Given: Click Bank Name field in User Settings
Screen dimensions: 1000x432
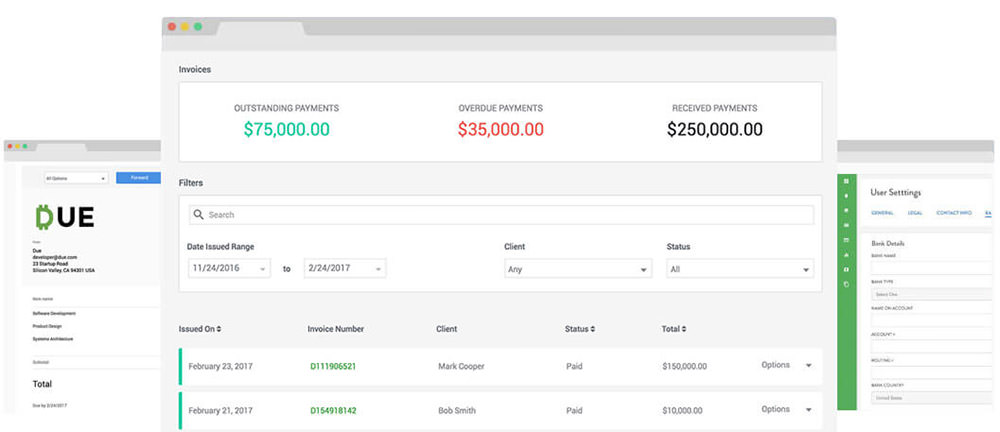Looking at the screenshot, I should 932,268.
